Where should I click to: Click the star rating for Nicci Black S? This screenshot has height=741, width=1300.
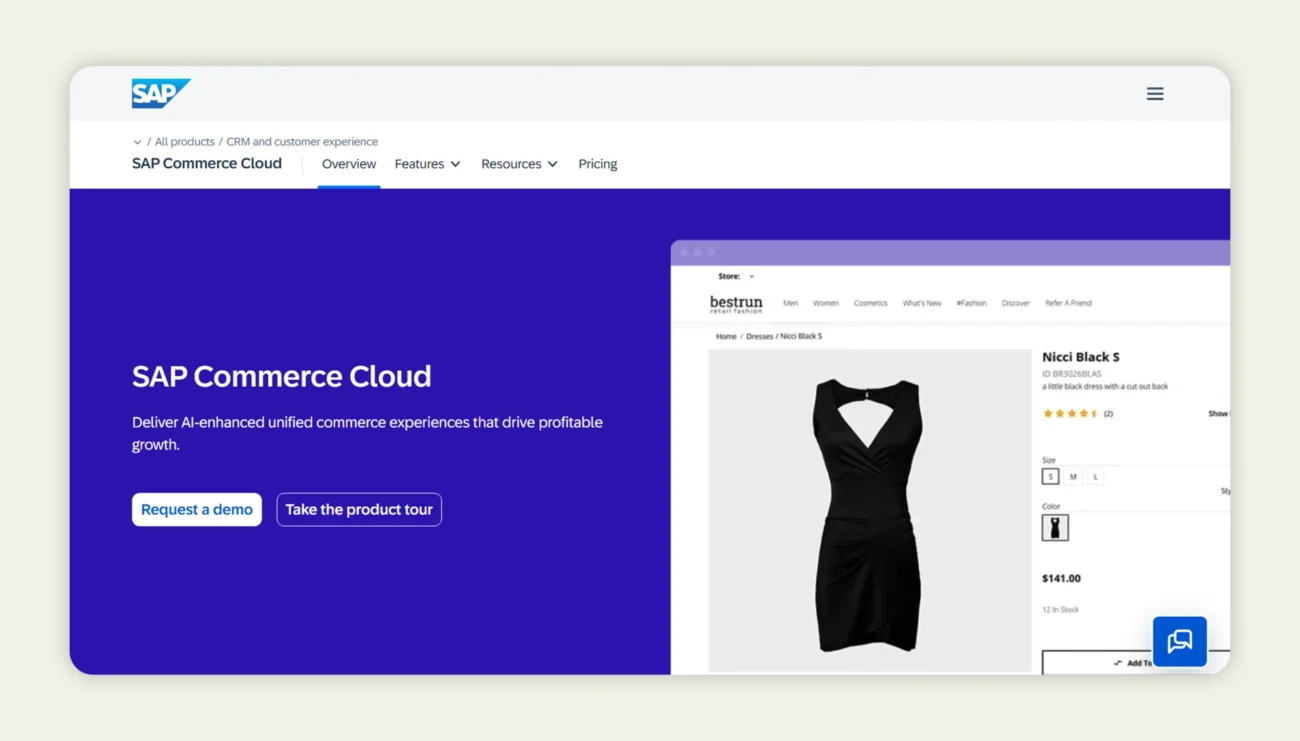[1072, 413]
